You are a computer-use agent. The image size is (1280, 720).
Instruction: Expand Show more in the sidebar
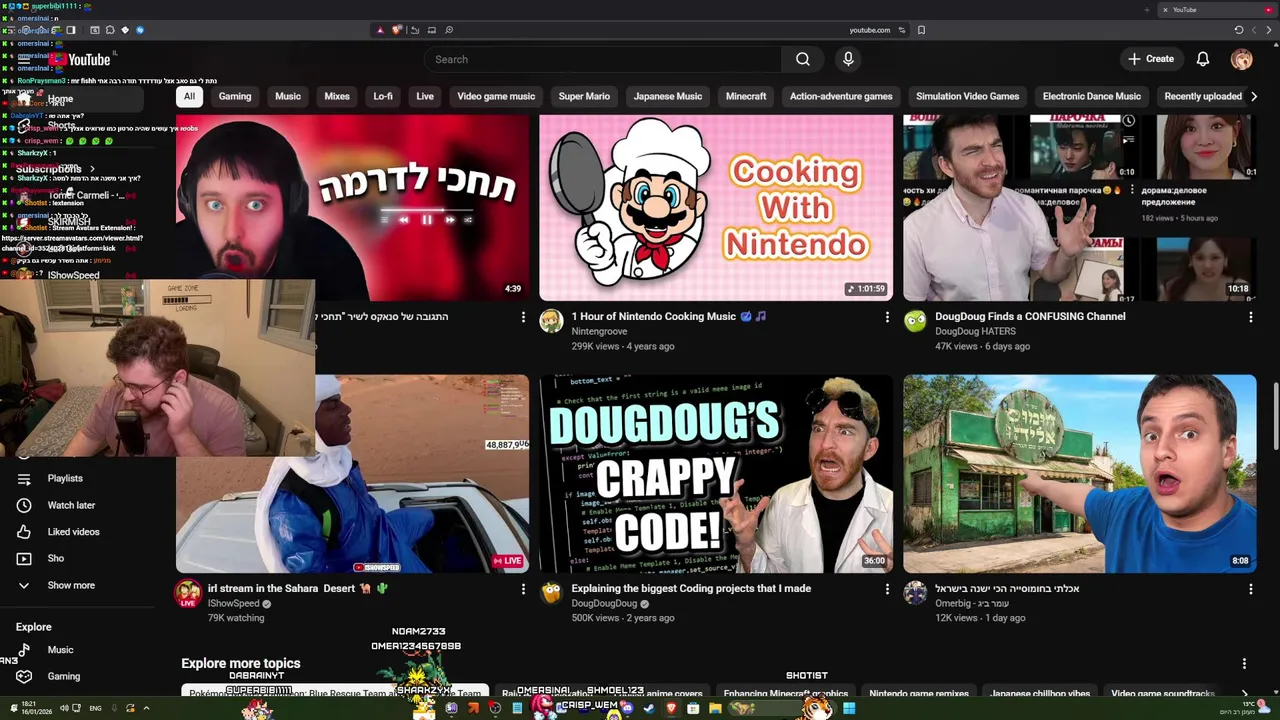[71, 585]
